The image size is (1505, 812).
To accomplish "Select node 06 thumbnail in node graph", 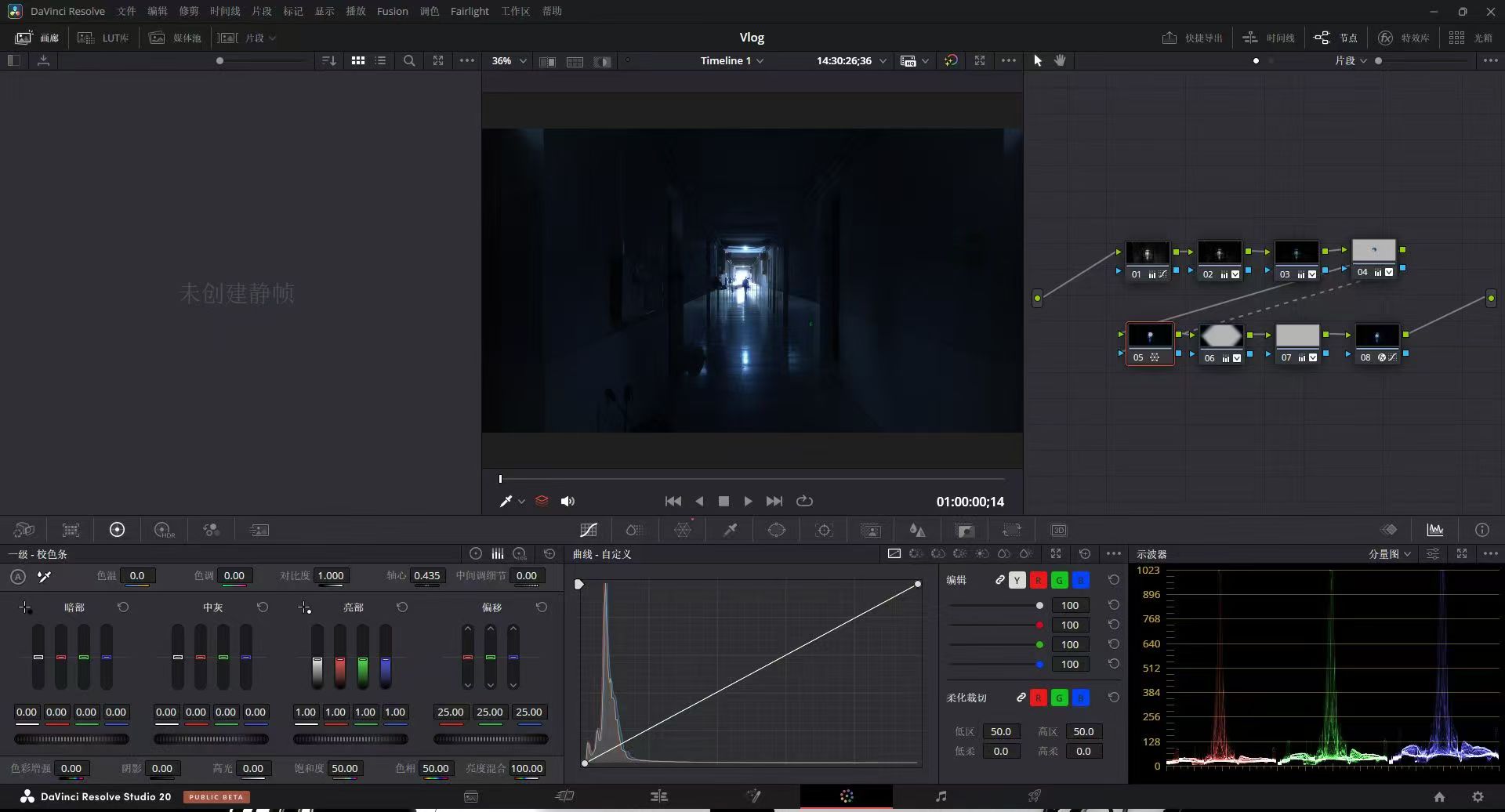I will [x=1220, y=336].
